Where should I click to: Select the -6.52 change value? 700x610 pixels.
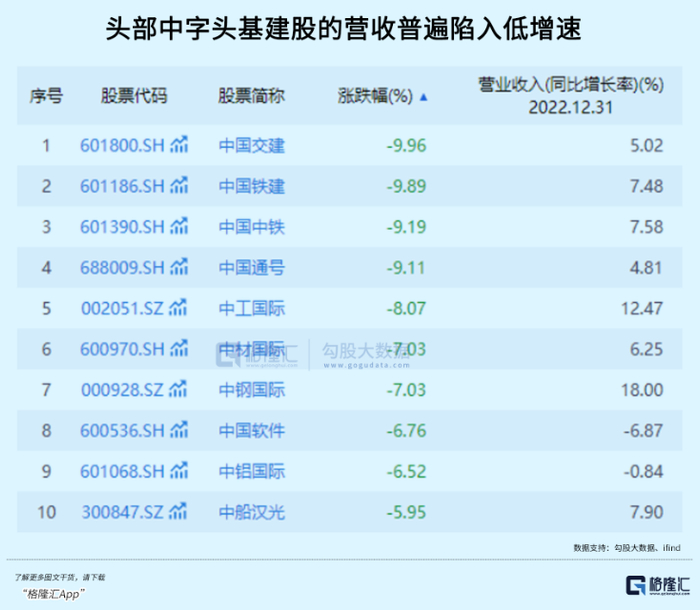(x=406, y=472)
